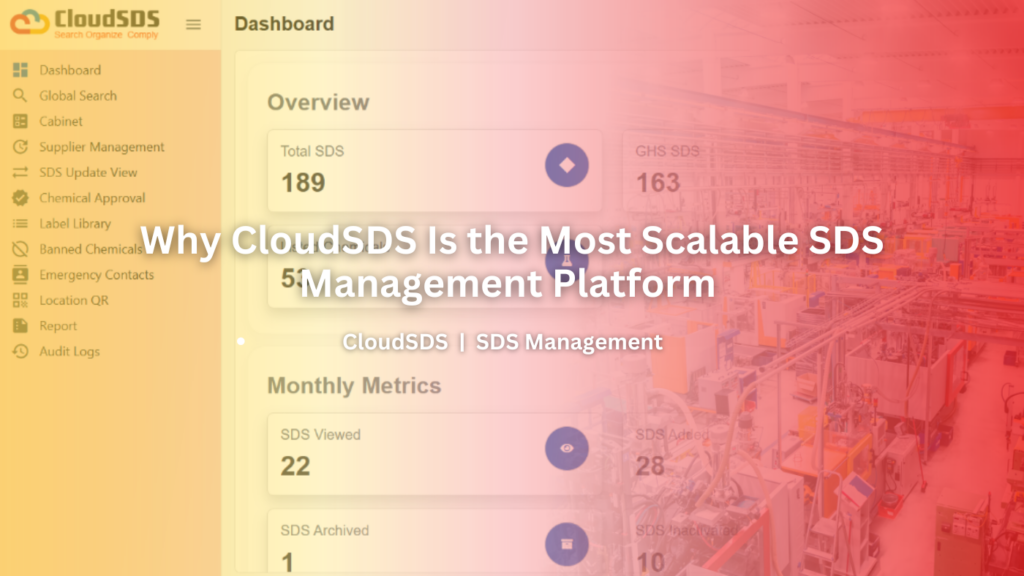The height and width of the screenshot is (576, 1024).
Task: Click the Cabinet sidebar icon
Action: pyautogui.click(x=20, y=121)
